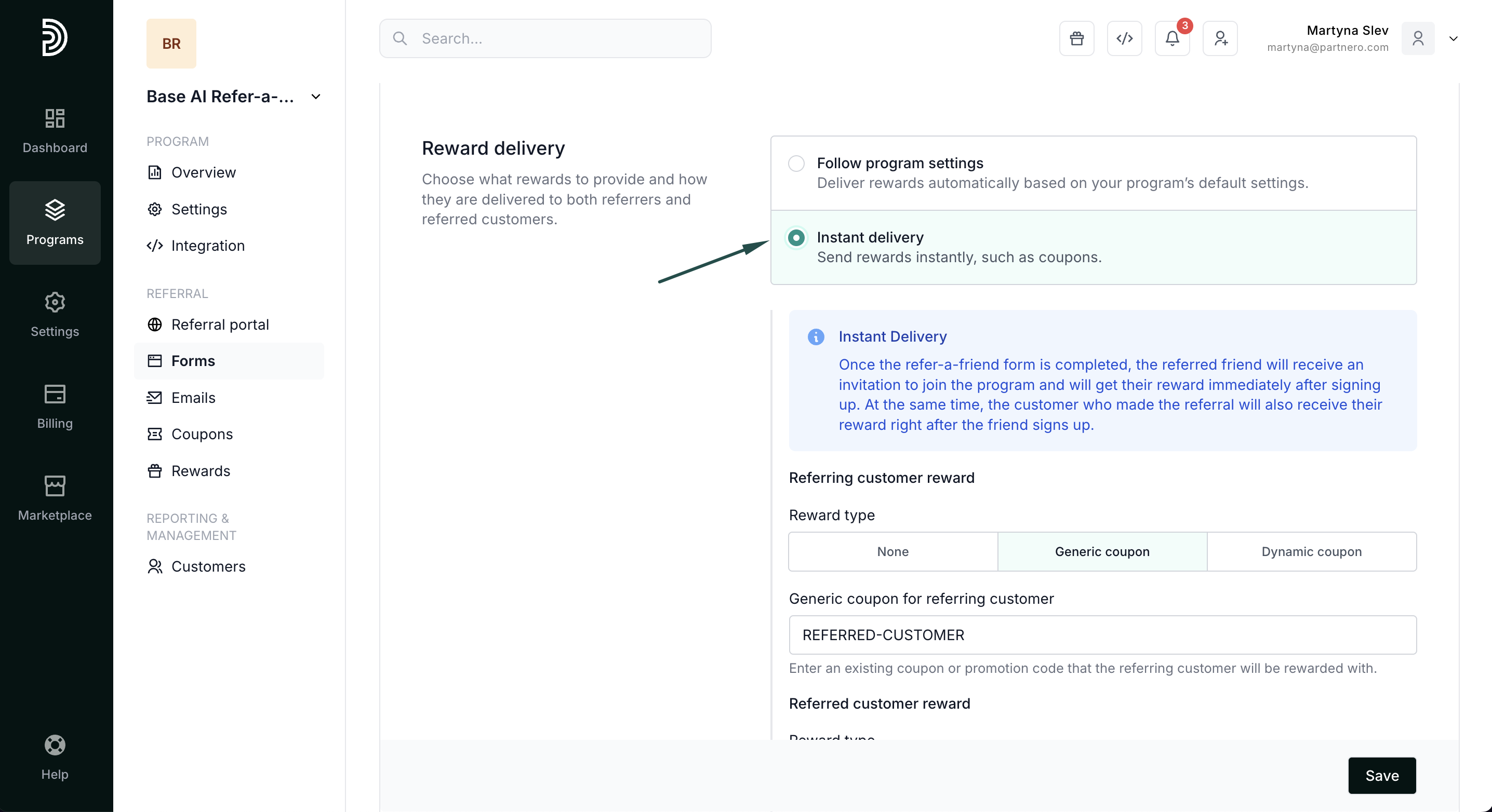Expand the Base AI Refer-a program dropdown
The width and height of the screenshot is (1492, 812).
(316, 97)
